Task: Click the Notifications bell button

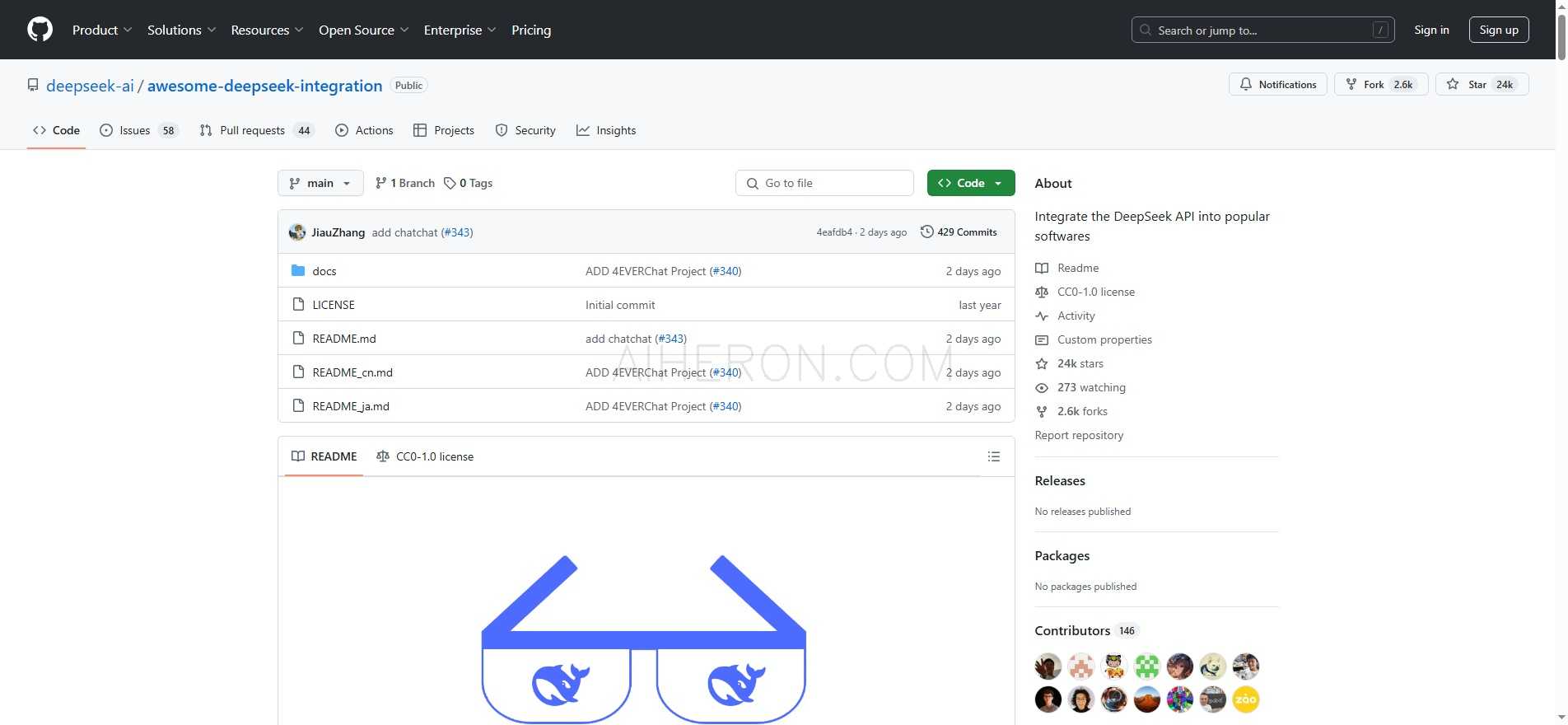Action: [x=1277, y=84]
